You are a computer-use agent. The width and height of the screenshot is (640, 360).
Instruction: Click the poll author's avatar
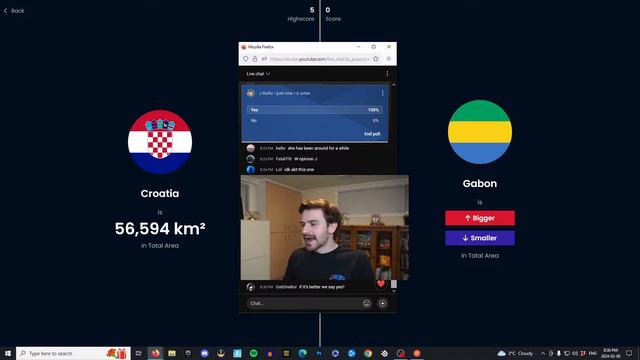pos(251,93)
